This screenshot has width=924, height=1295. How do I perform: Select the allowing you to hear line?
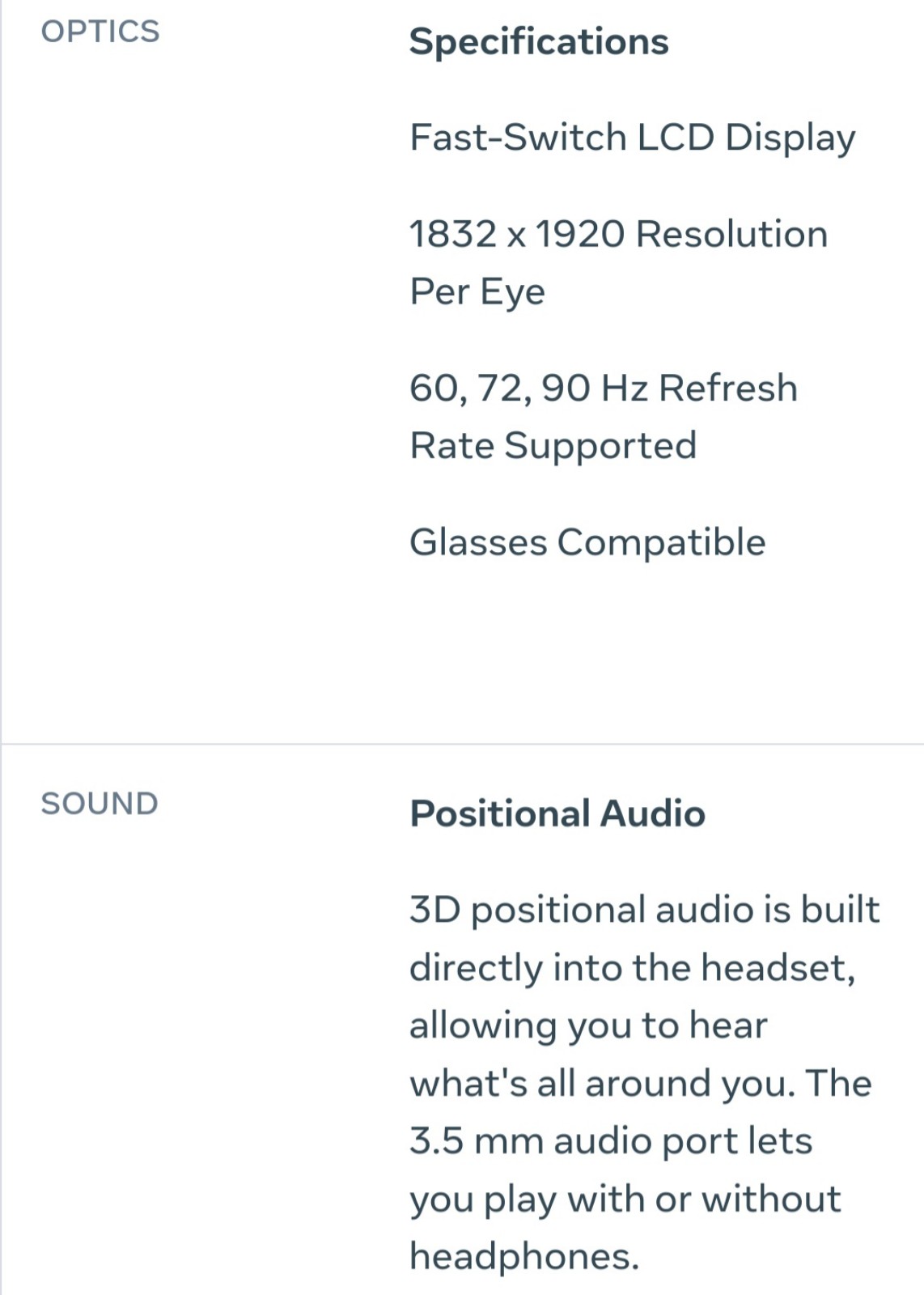pyautogui.click(x=588, y=1025)
